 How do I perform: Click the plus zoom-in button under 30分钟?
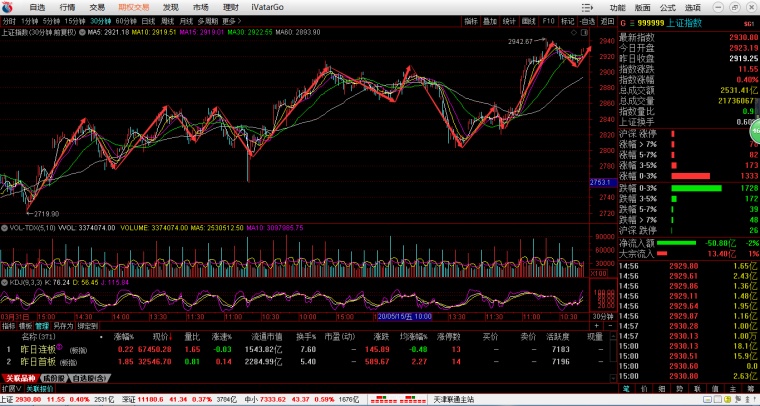point(597,326)
